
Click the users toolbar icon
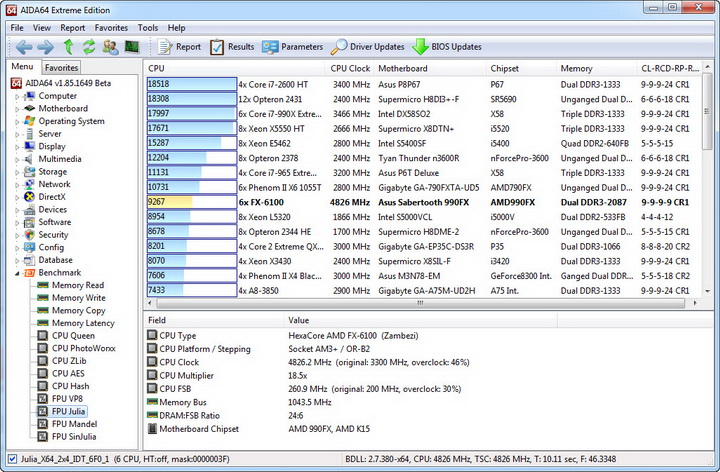pyautogui.click(x=110, y=47)
